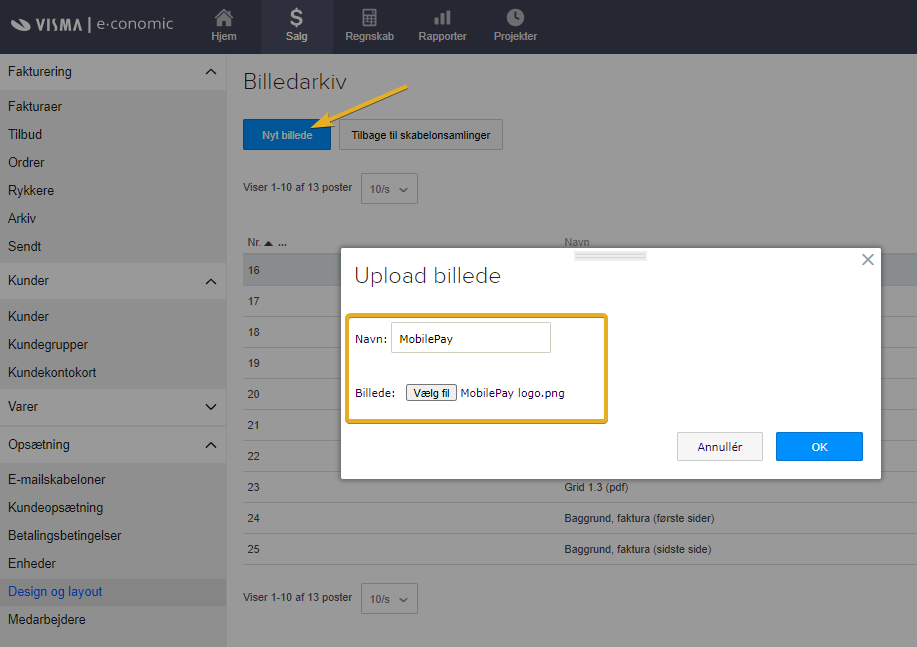The height and width of the screenshot is (647, 917).
Task: Open the top 10/s page size dropdown
Action: (389, 189)
